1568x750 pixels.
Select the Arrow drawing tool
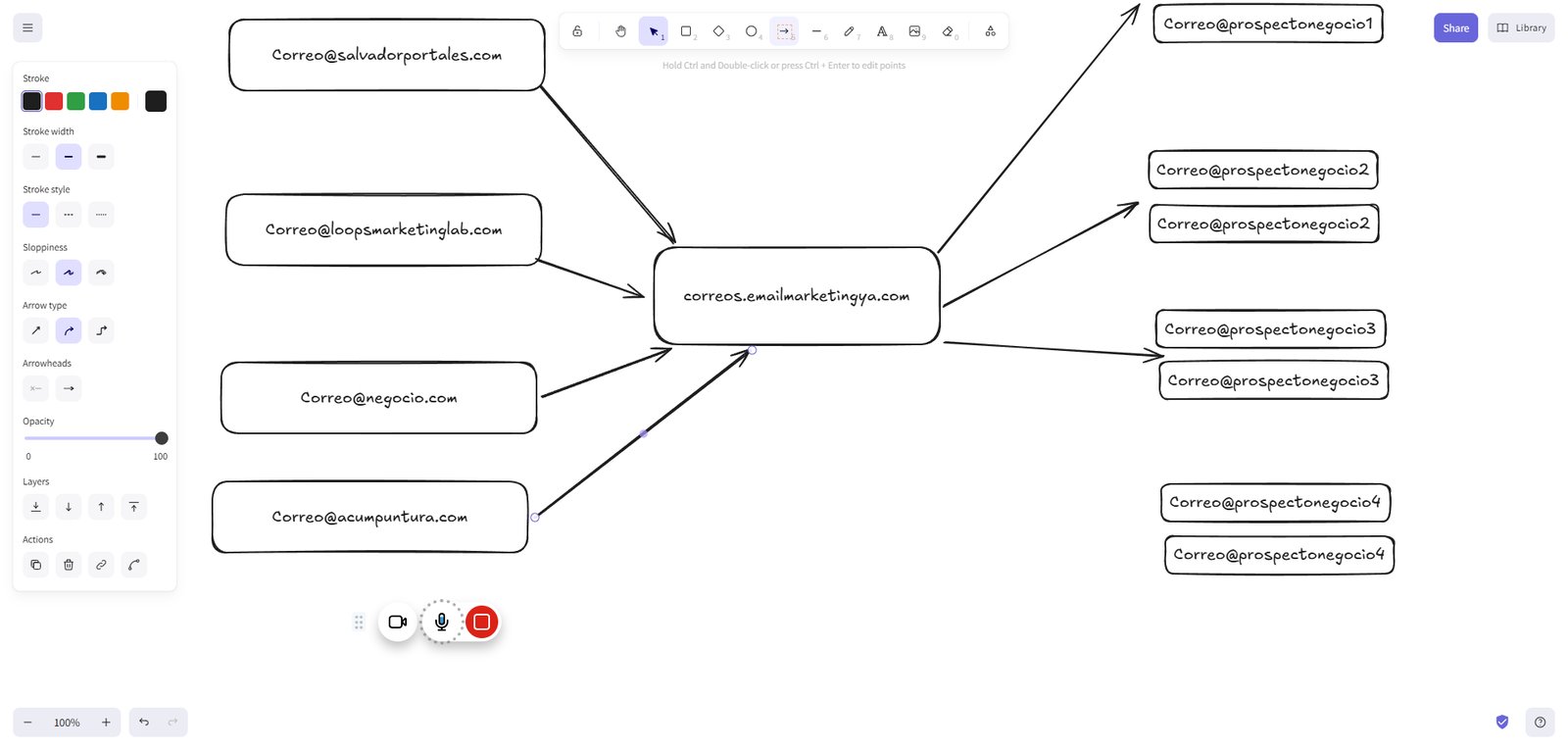pyautogui.click(x=784, y=31)
